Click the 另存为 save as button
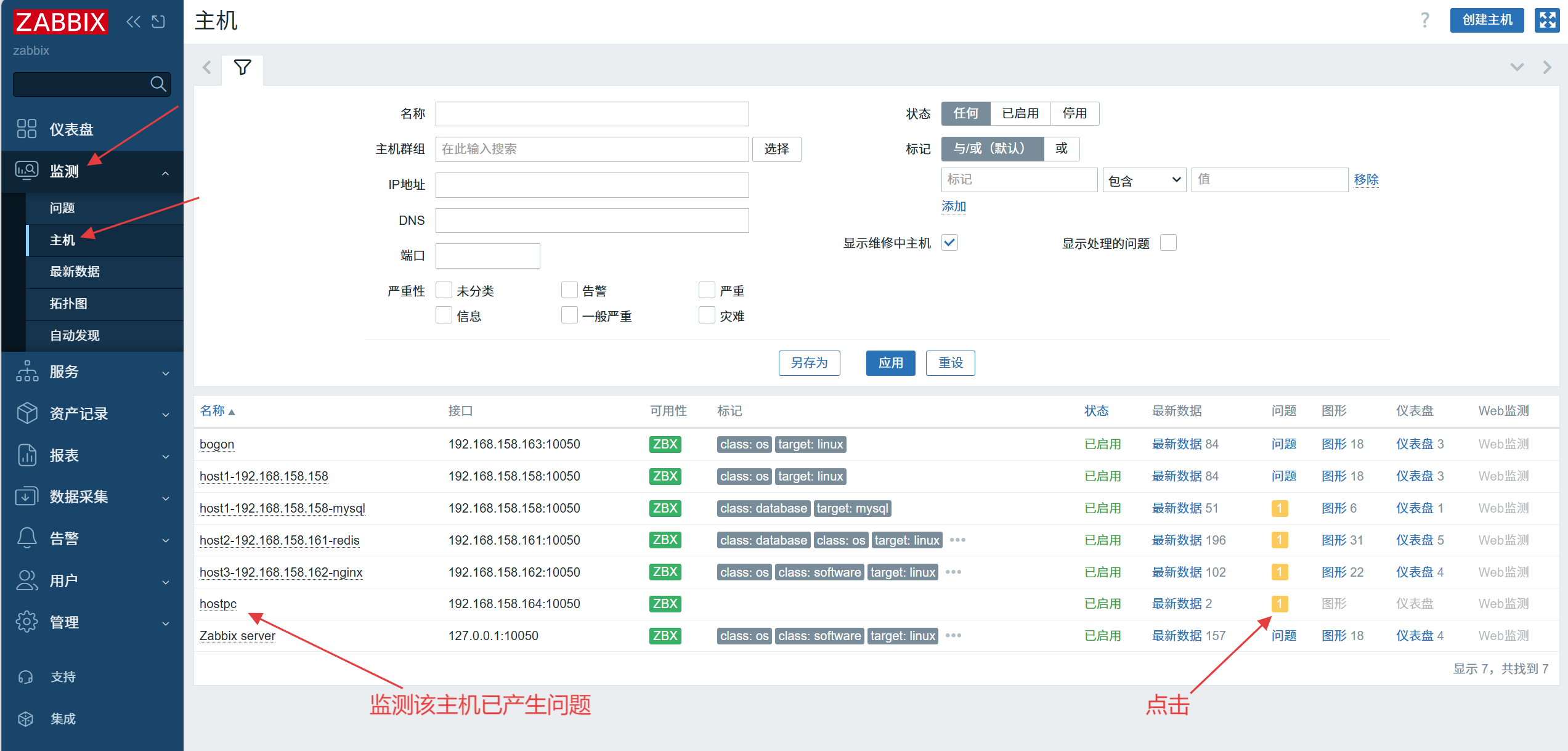The image size is (1568, 751). (809, 363)
